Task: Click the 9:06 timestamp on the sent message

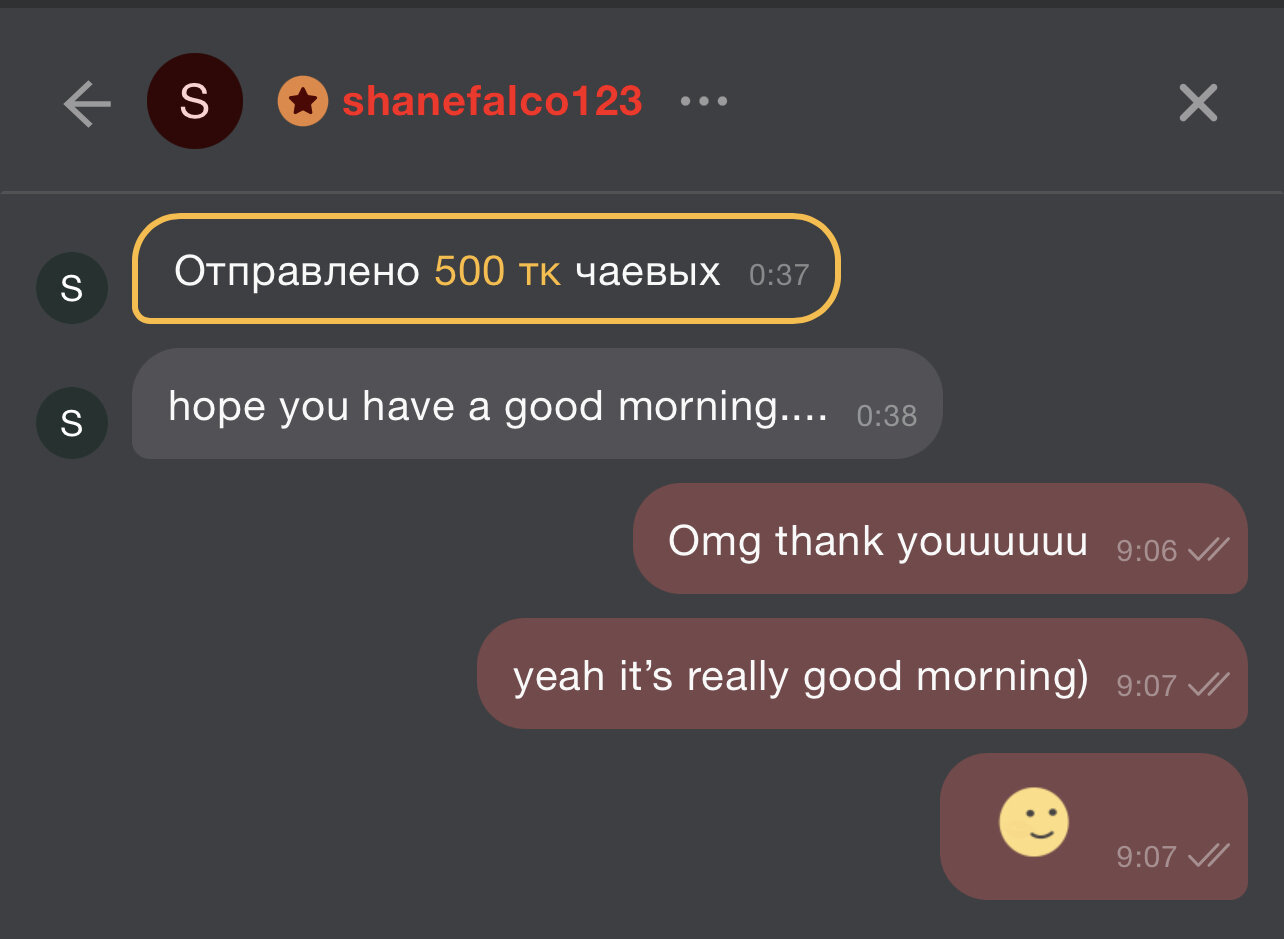Action: (1147, 550)
